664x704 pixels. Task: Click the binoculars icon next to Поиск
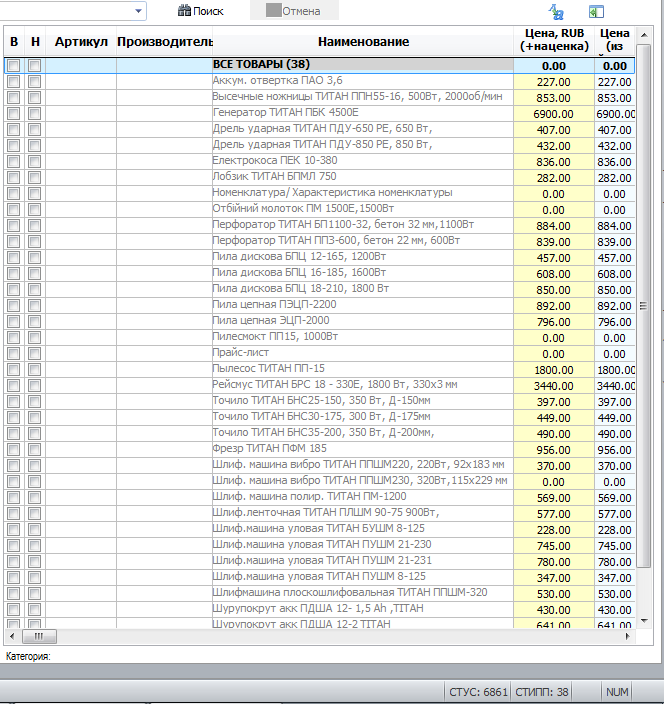[x=184, y=10]
